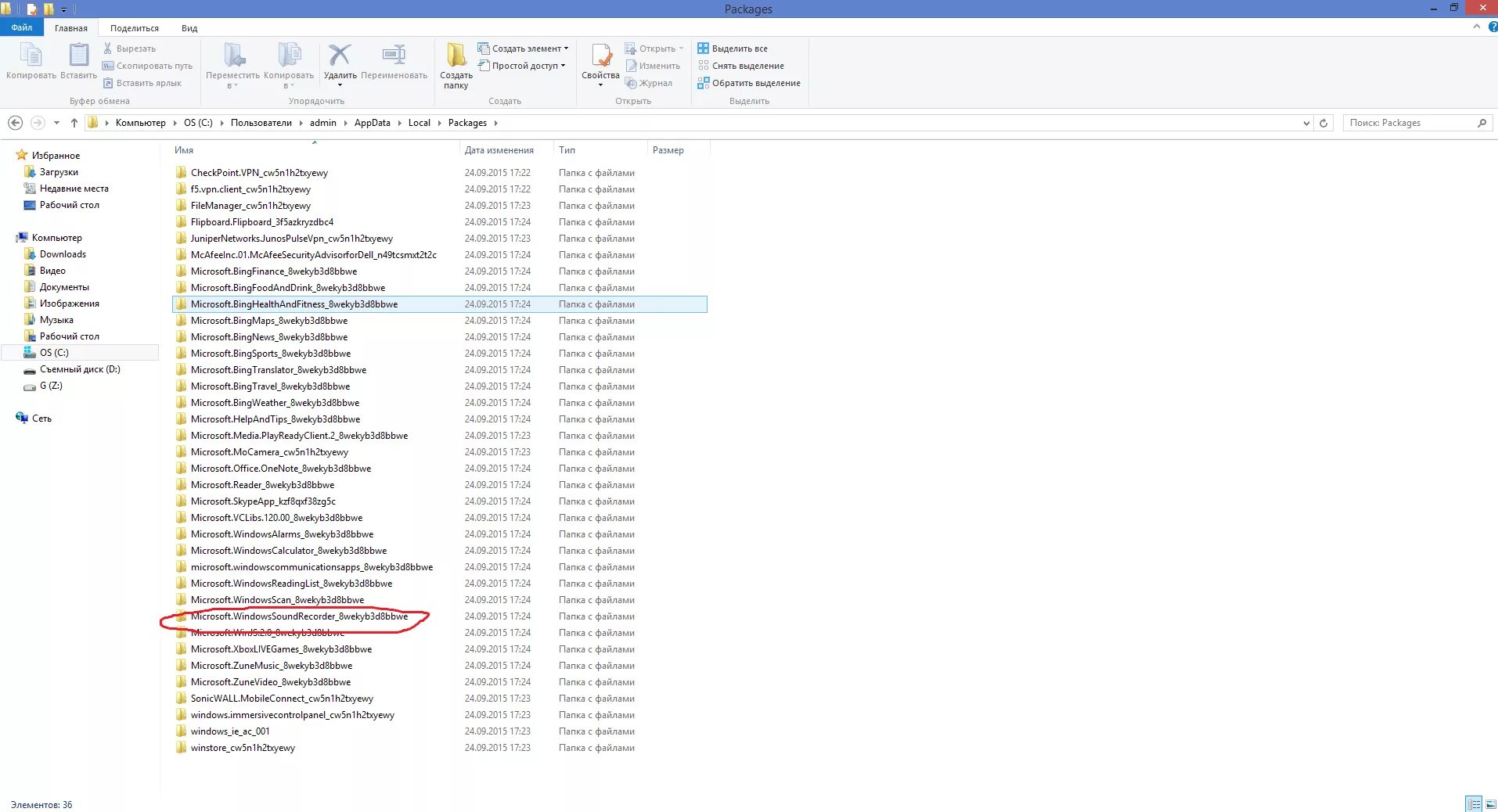Expand the address bar history dropdown

1306,123
